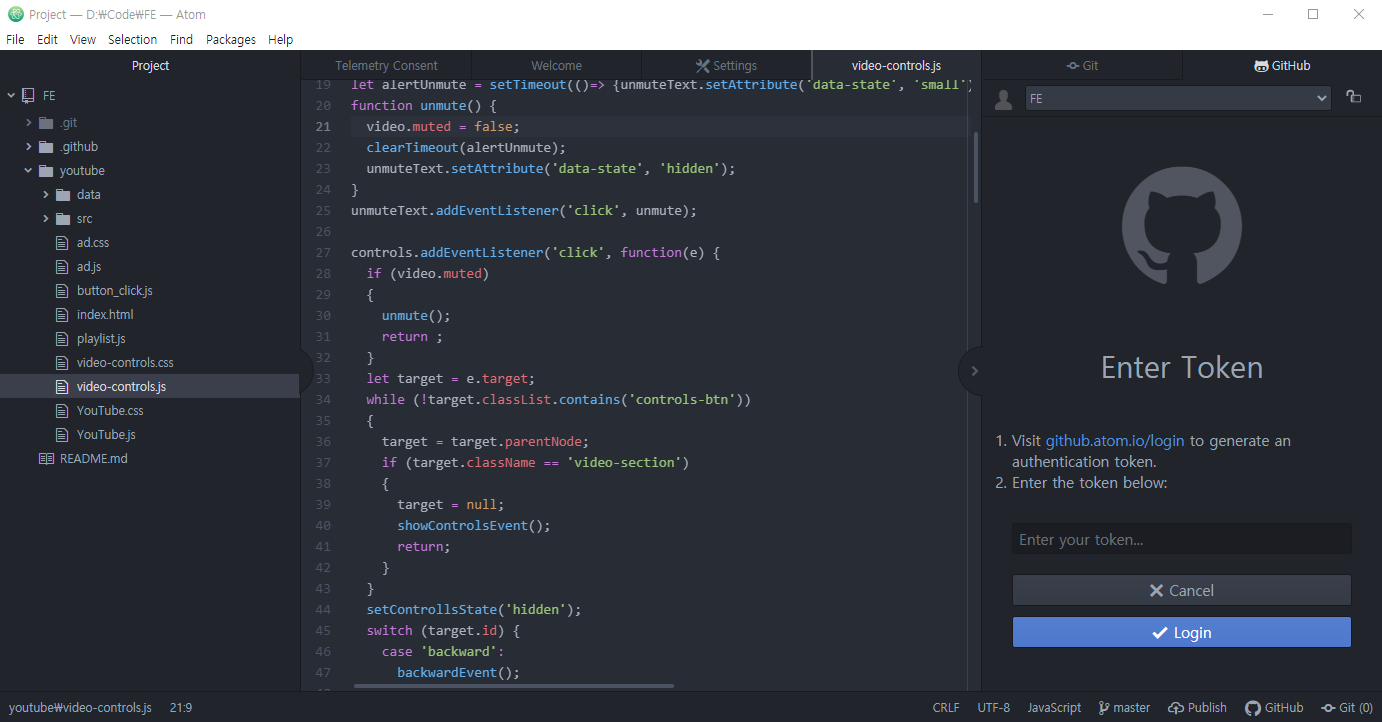
Task: Click the GitHub avatar placeholder icon
Action: [1004, 98]
